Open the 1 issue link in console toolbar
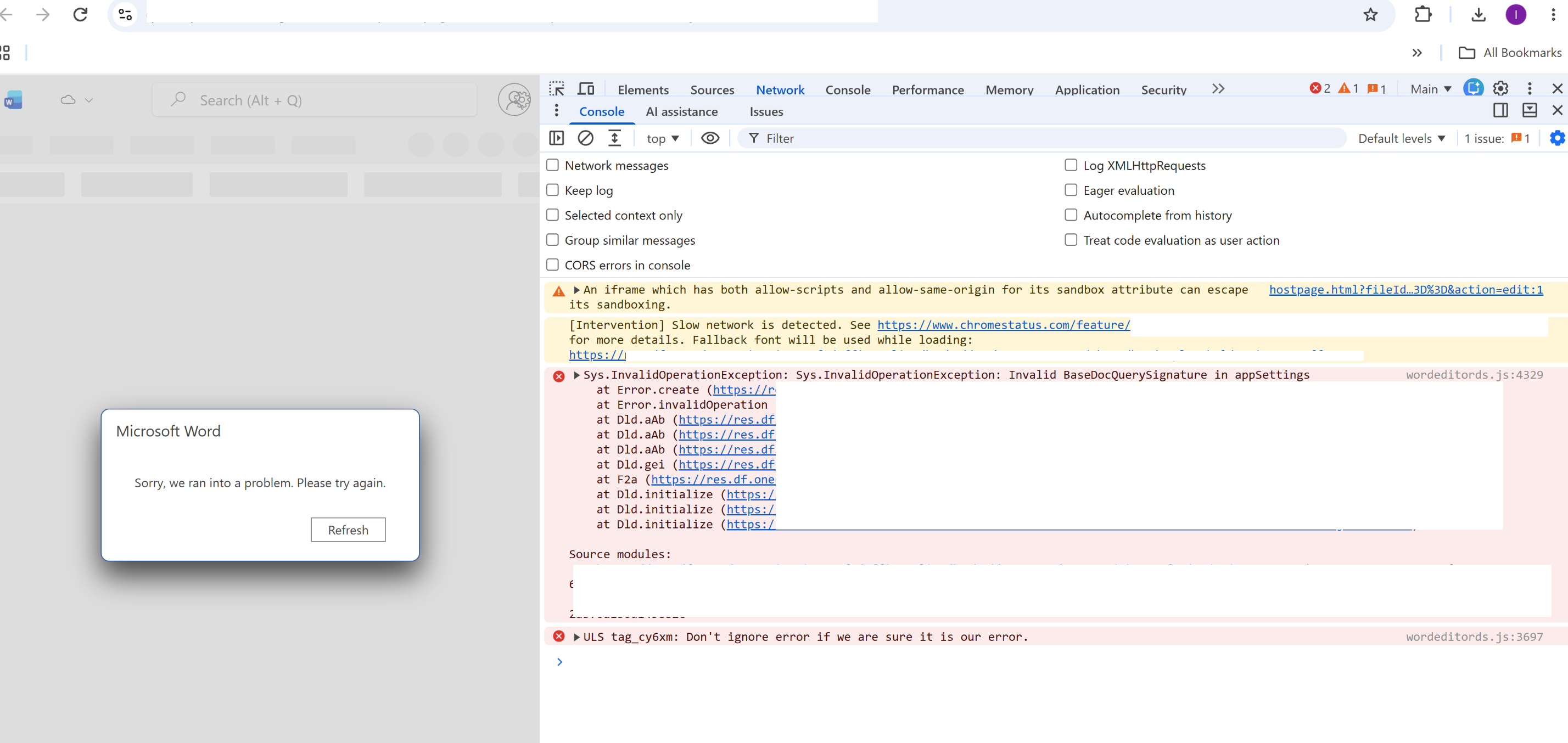This screenshot has height=743, width=1568. (x=1496, y=139)
